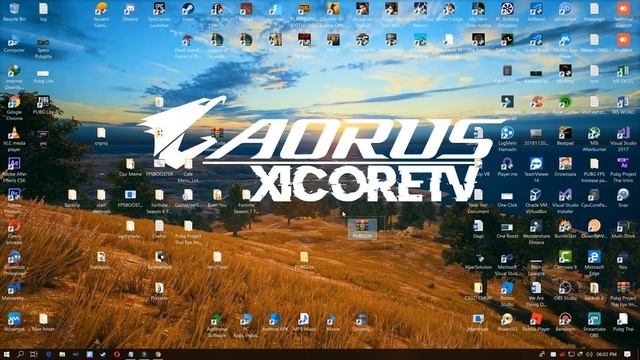Click the taskbar search icon
The width and height of the screenshot is (640, 360).
(20, 354)
